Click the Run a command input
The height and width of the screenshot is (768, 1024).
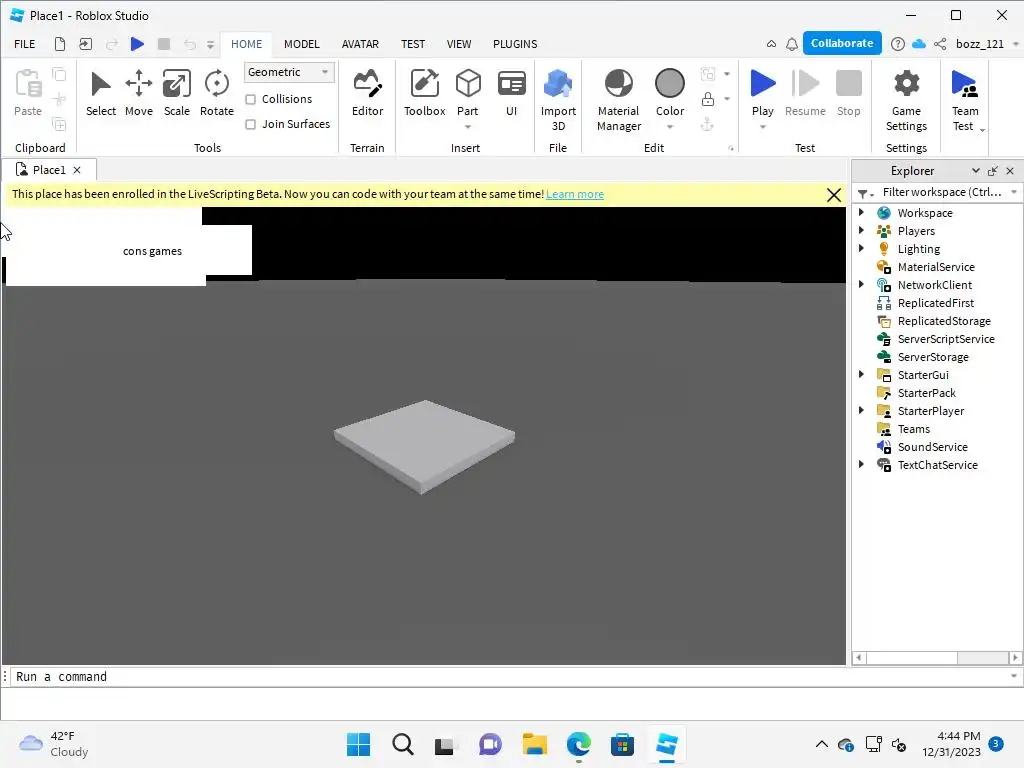click(509, 677)
